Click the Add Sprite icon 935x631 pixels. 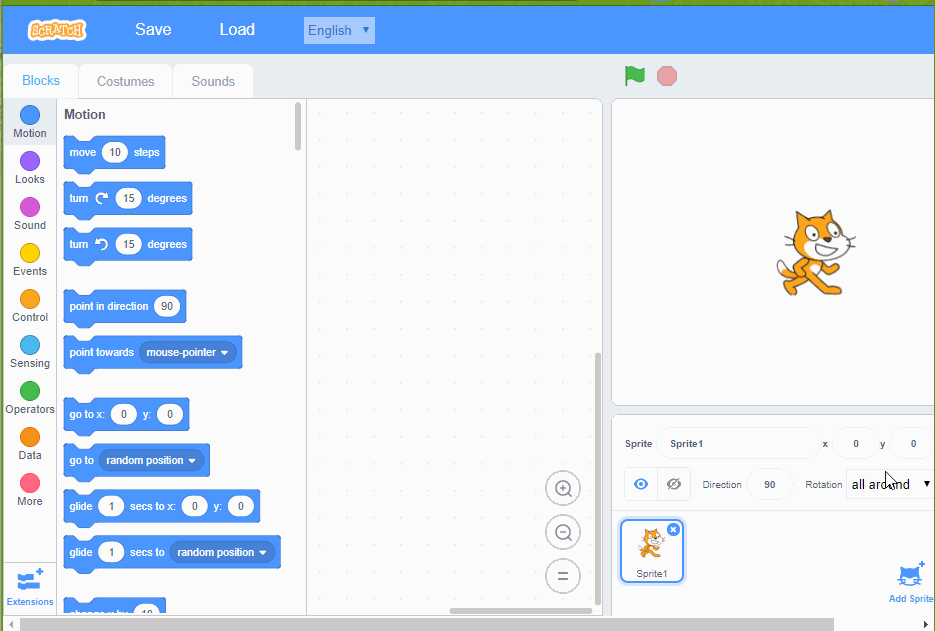(910, 574)
